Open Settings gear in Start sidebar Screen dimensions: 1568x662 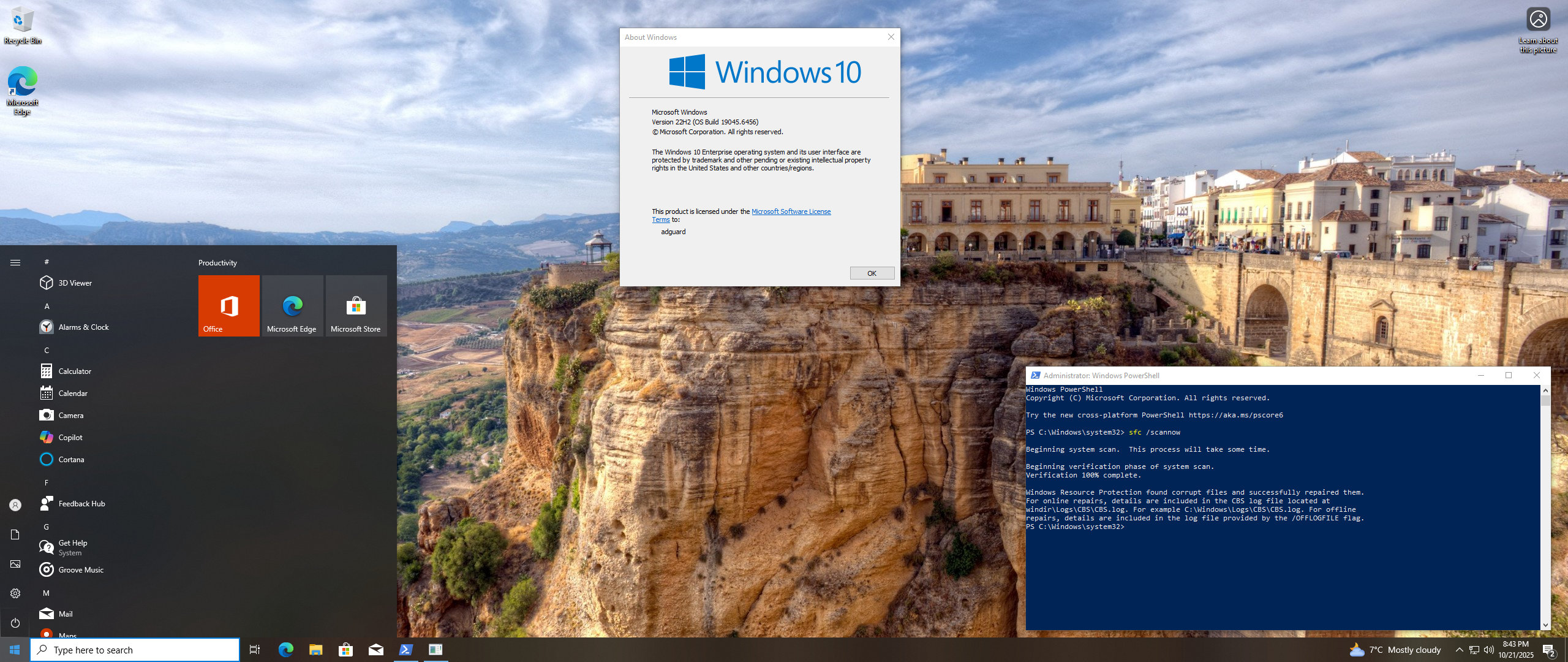(15, 593)
